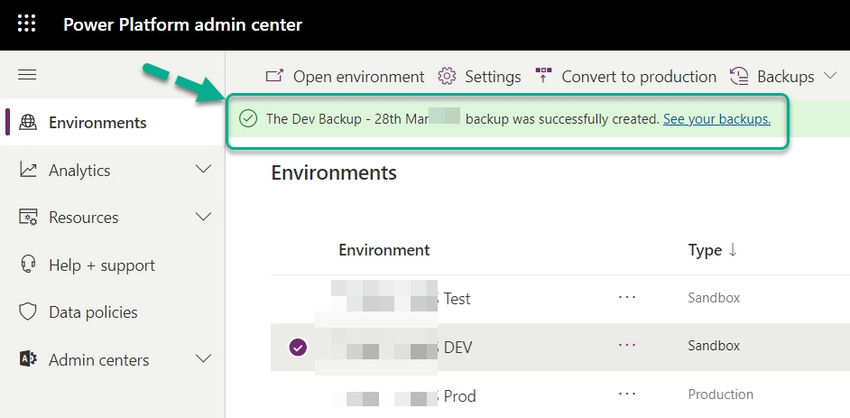Collapse the navigation hamburger menu
Image resolution: width=850 pixels, height=418 pixels.
[x=27, y=75]
